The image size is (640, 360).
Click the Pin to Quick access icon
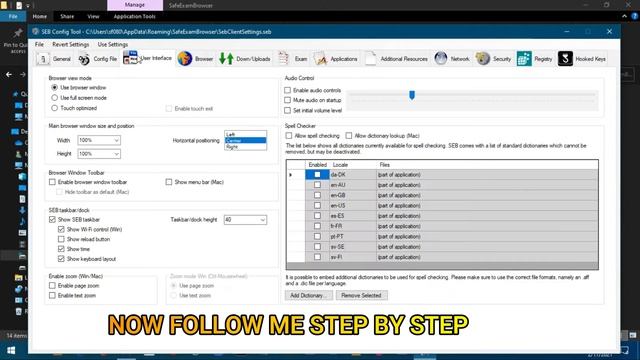point(18,33)
